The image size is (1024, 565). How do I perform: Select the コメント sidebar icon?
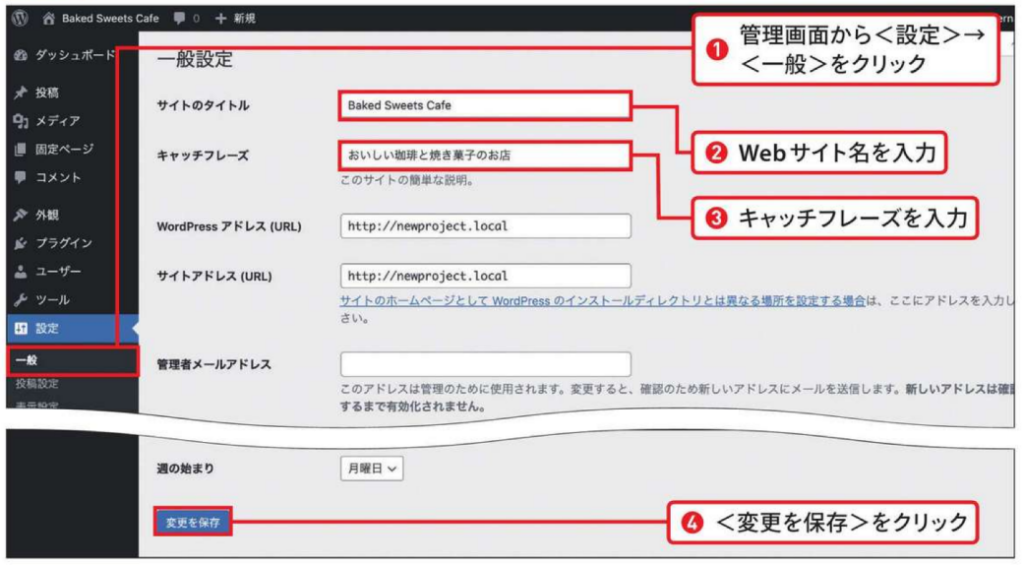click(20, 177)
